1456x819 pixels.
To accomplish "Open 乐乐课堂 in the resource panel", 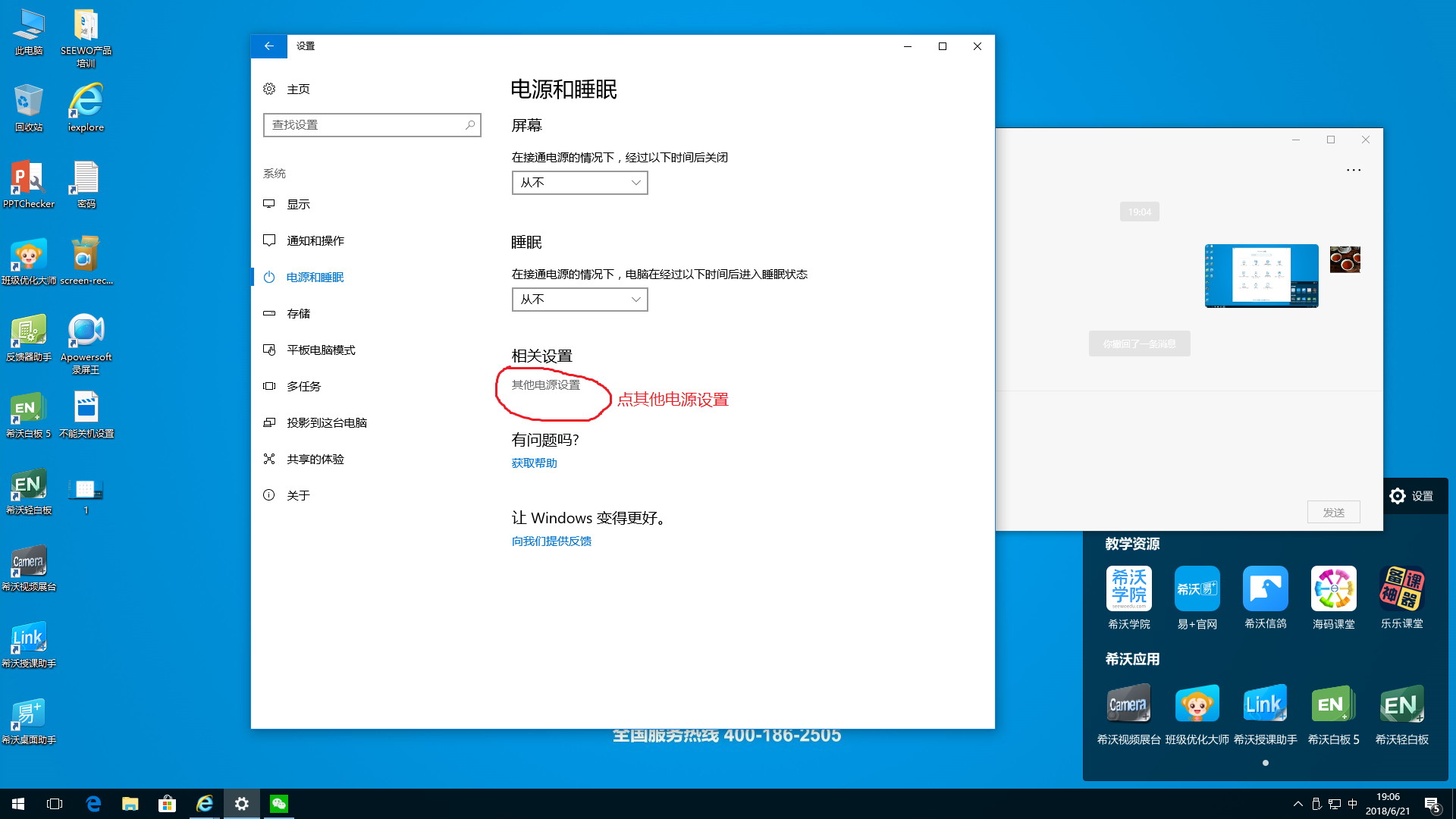I will click(x=1402, y=598).
